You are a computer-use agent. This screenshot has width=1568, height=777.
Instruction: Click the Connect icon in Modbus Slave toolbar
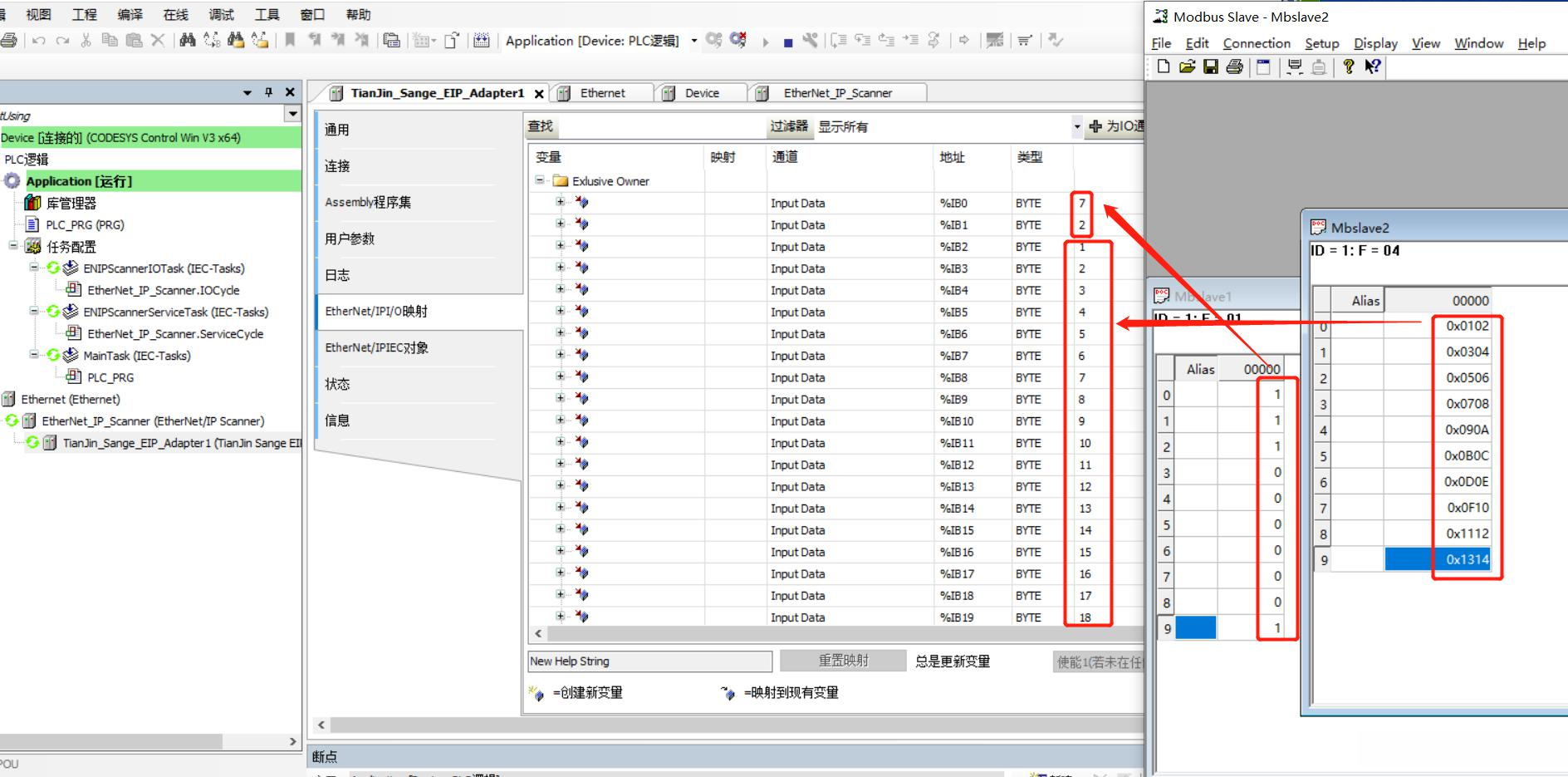(x=1294, y=66)
